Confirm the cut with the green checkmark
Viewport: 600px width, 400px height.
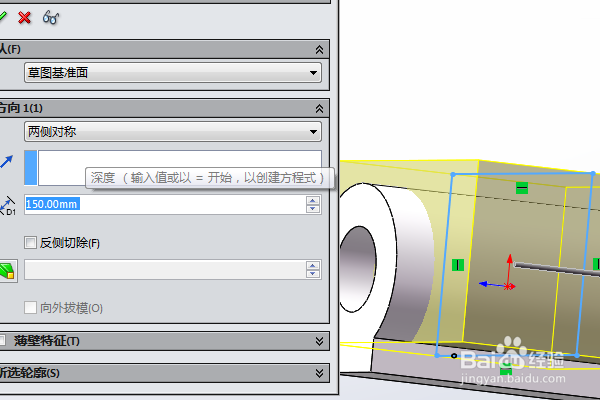(2, 17)
